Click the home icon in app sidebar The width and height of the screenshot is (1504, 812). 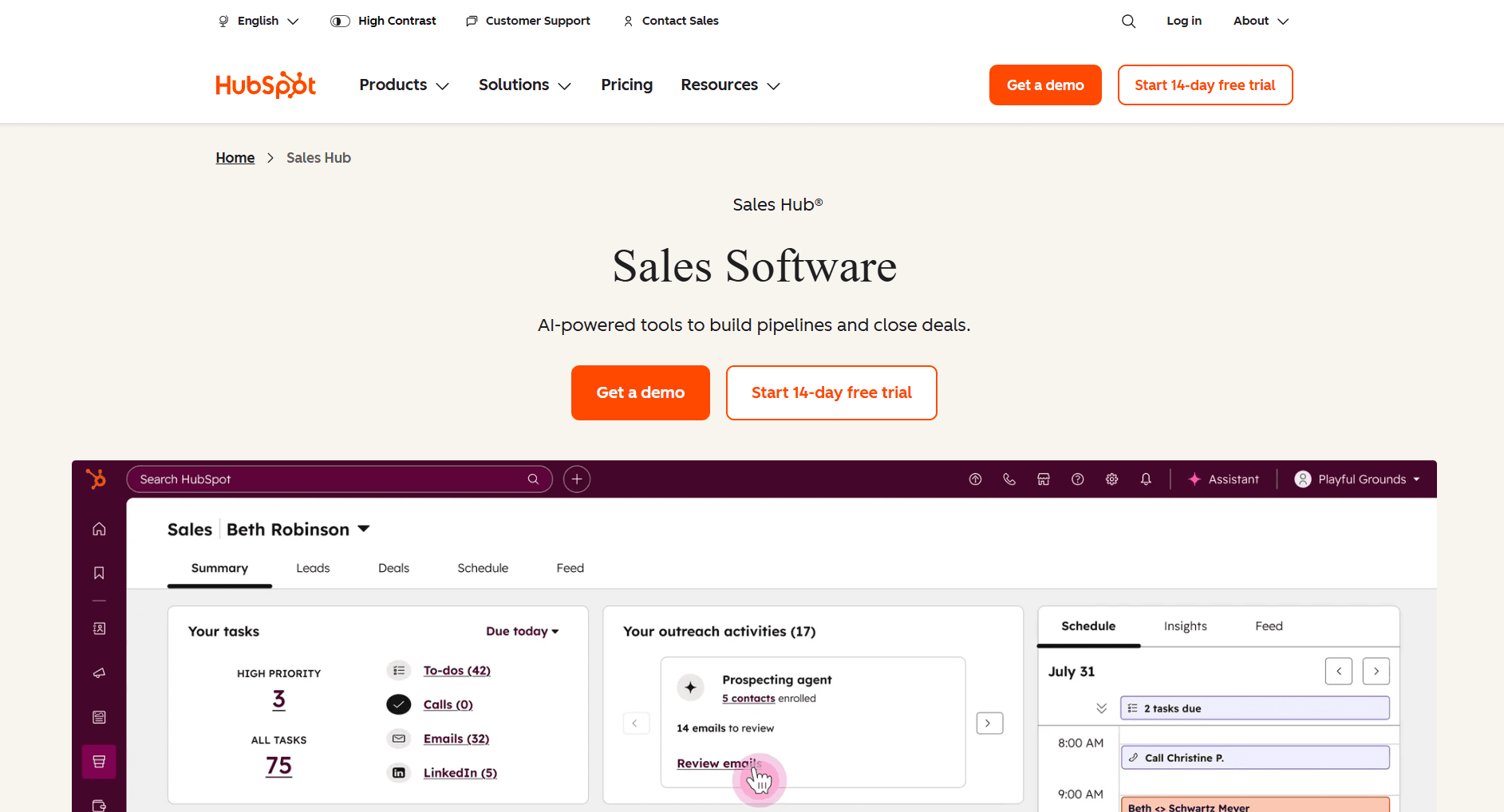tap(99, 529)
